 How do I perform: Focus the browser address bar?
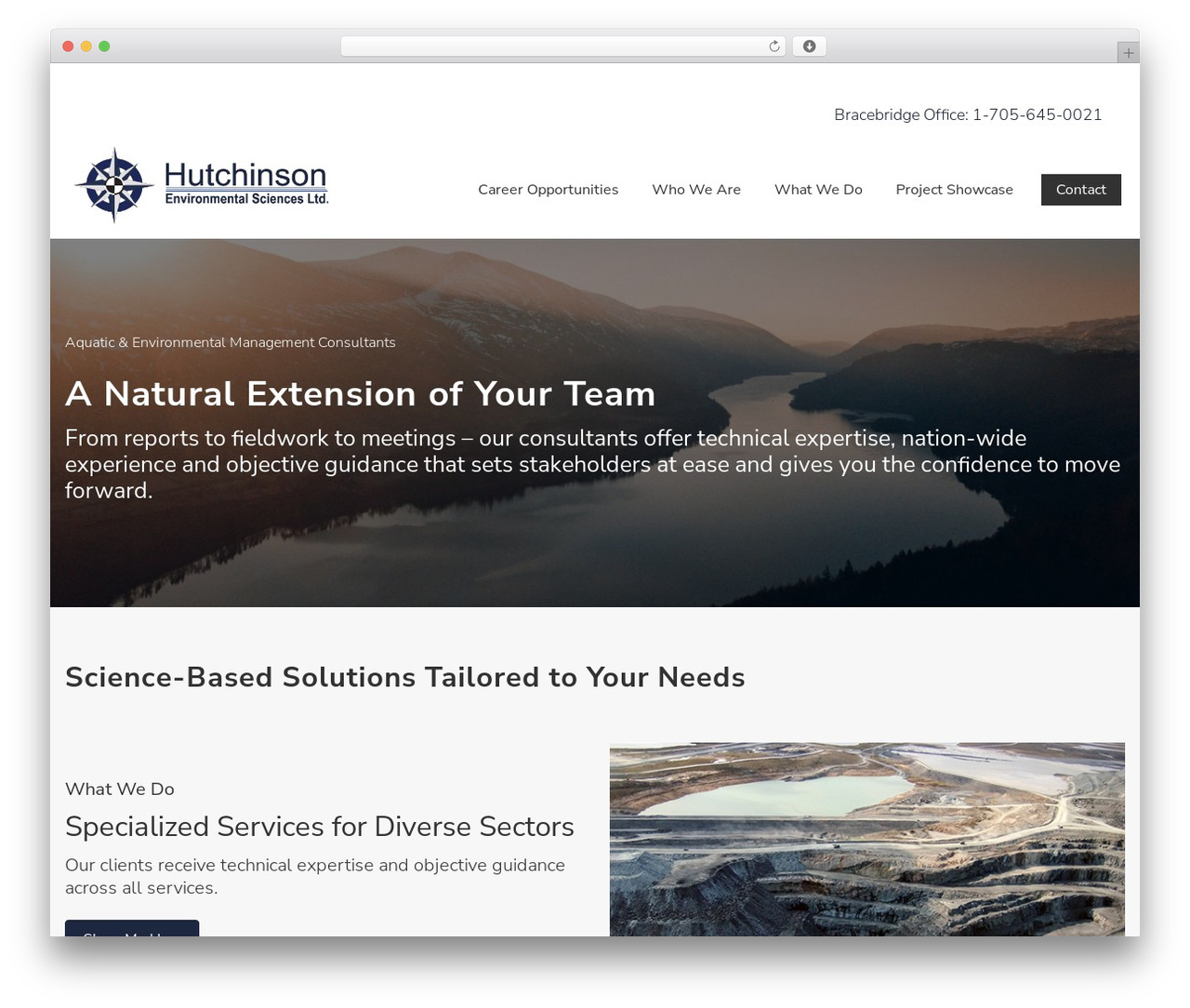562,46
